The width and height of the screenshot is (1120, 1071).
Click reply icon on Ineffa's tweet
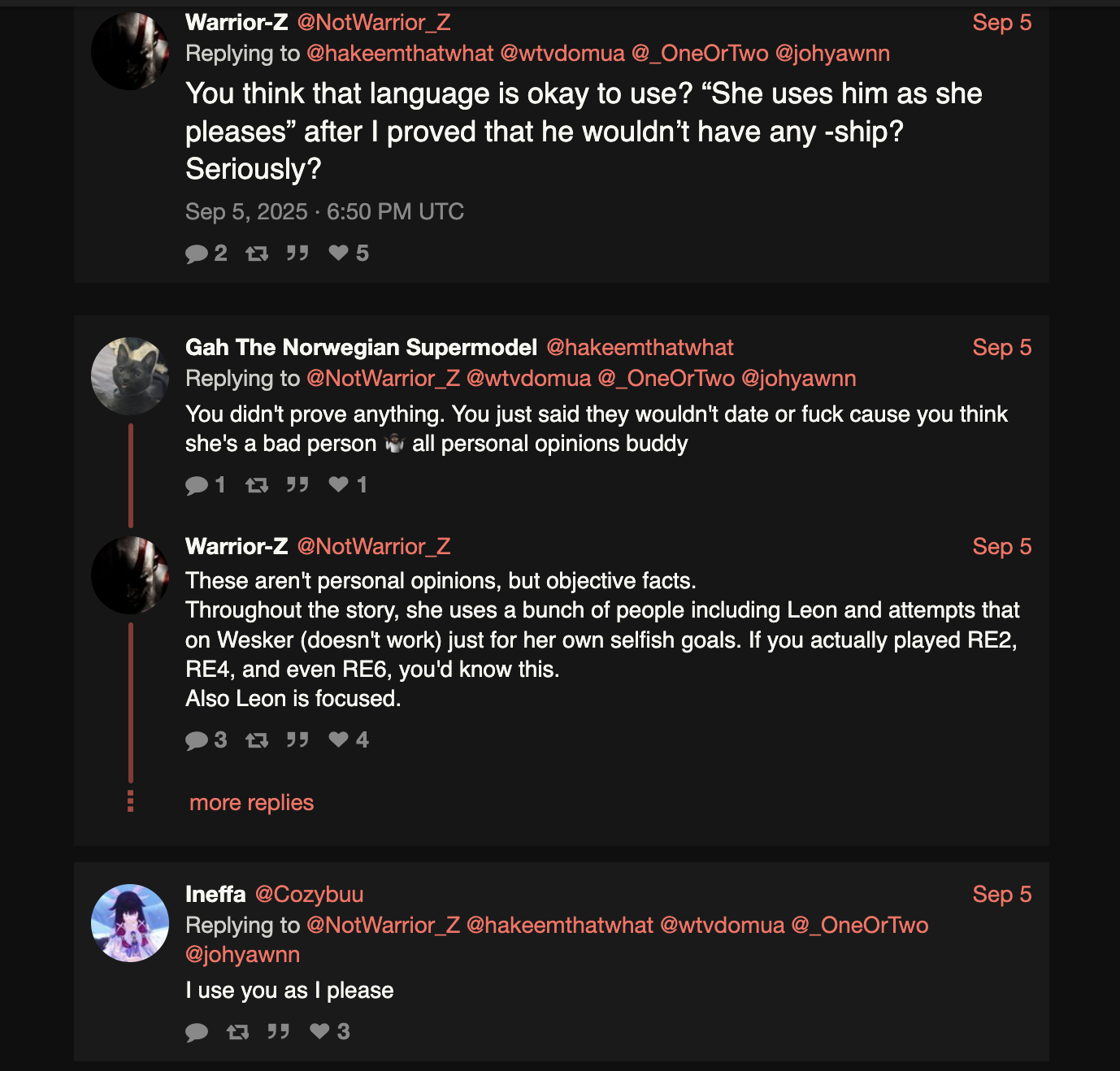tap(197, 1032)
